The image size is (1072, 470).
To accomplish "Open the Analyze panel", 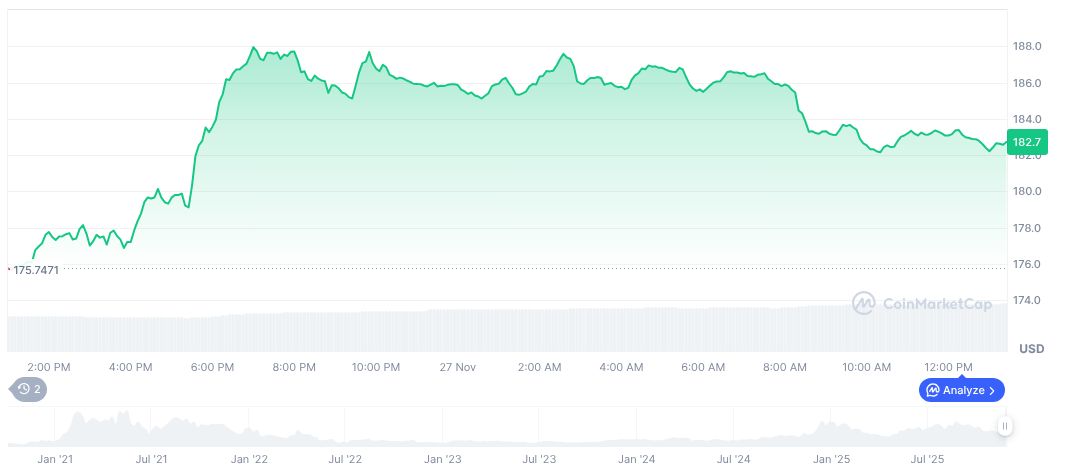I will pos(962,390).
